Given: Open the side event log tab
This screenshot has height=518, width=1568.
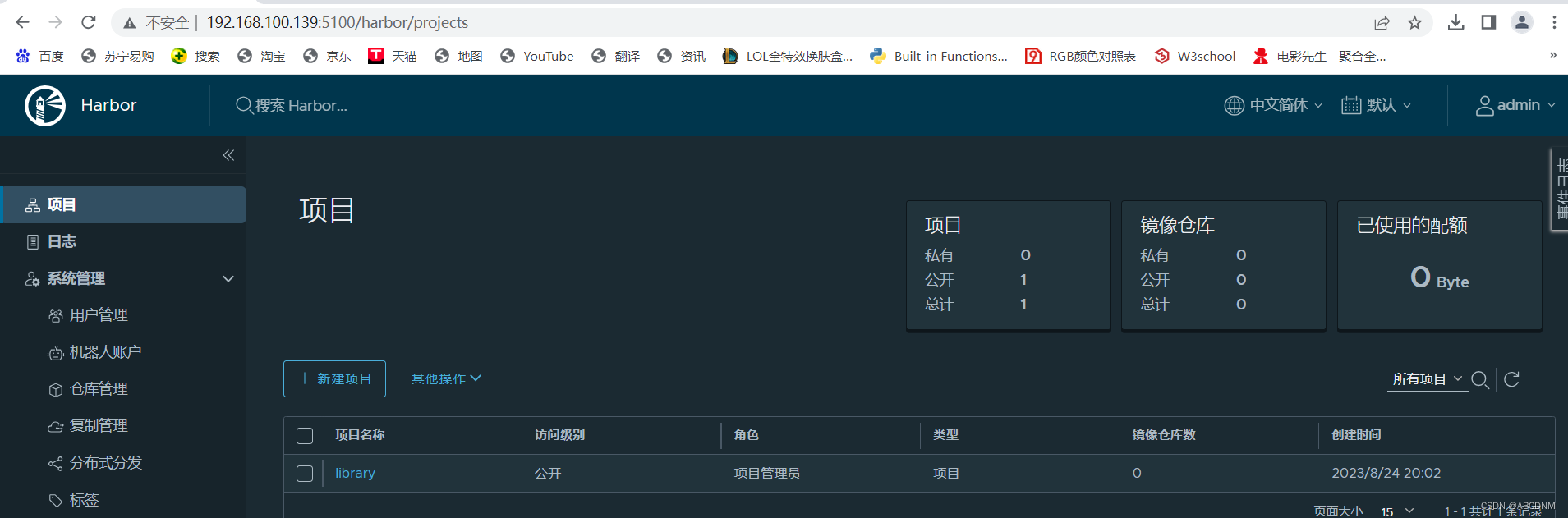Looking at the screenshot, I should click(x=1560, y=190).
